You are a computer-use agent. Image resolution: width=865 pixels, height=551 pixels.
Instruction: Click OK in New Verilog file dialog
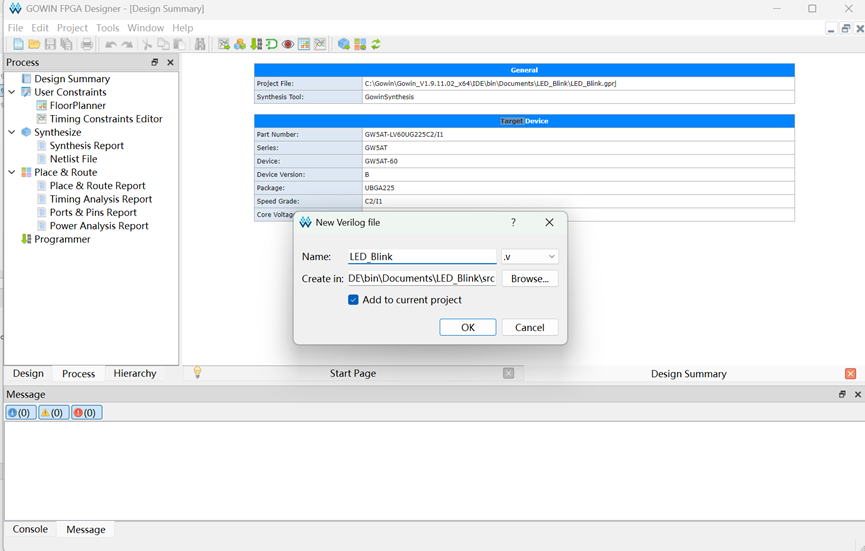[468, 327]
